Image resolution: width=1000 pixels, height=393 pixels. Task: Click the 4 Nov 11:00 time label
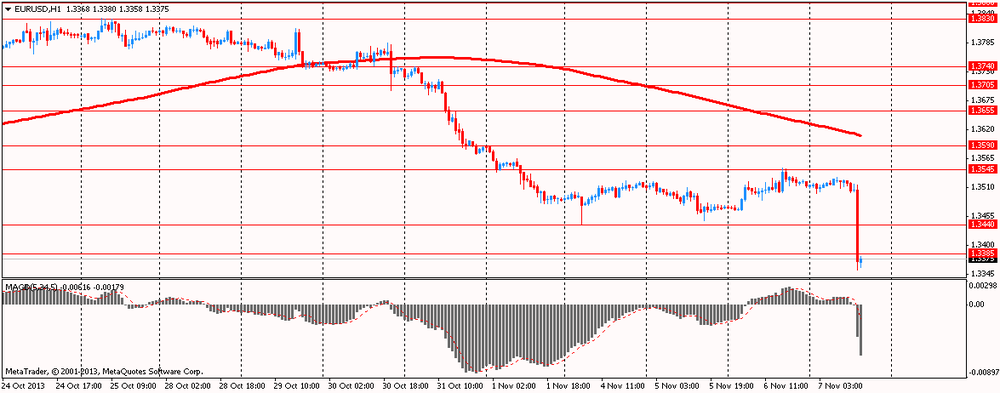pyautogui.click(x=622, y=386)
